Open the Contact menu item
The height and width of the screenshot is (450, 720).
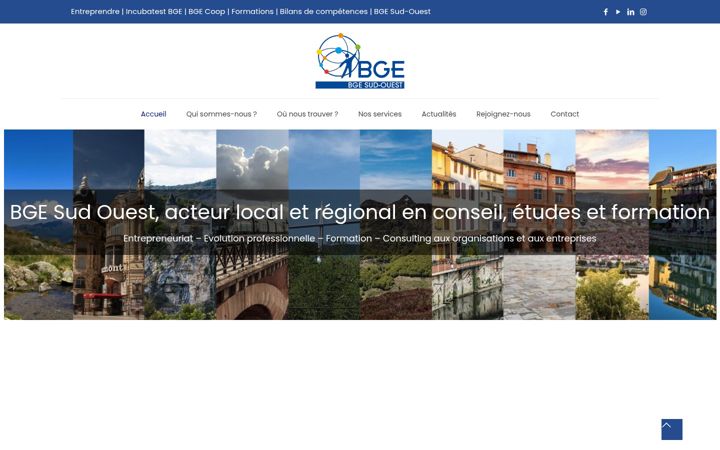pos(565,114)
